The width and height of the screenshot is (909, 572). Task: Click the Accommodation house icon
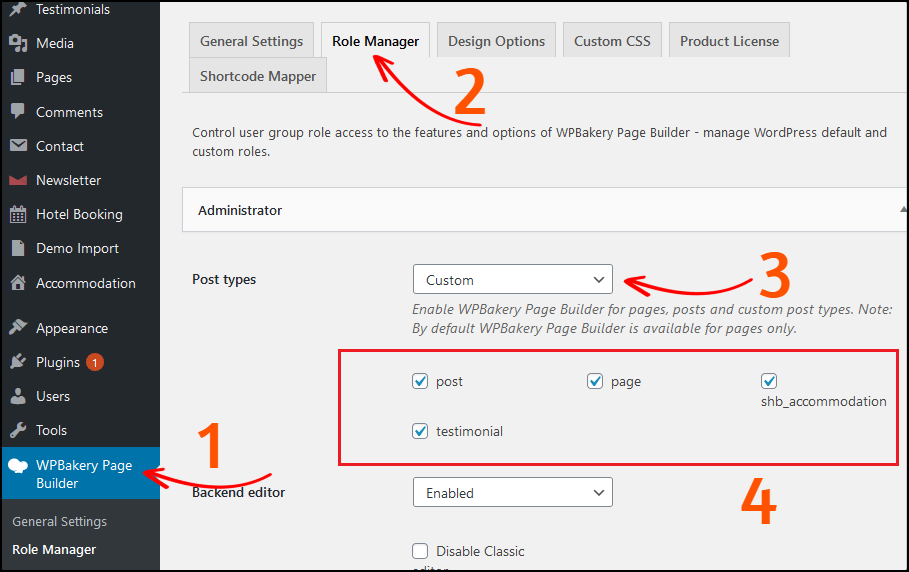[x=18, y=283]
